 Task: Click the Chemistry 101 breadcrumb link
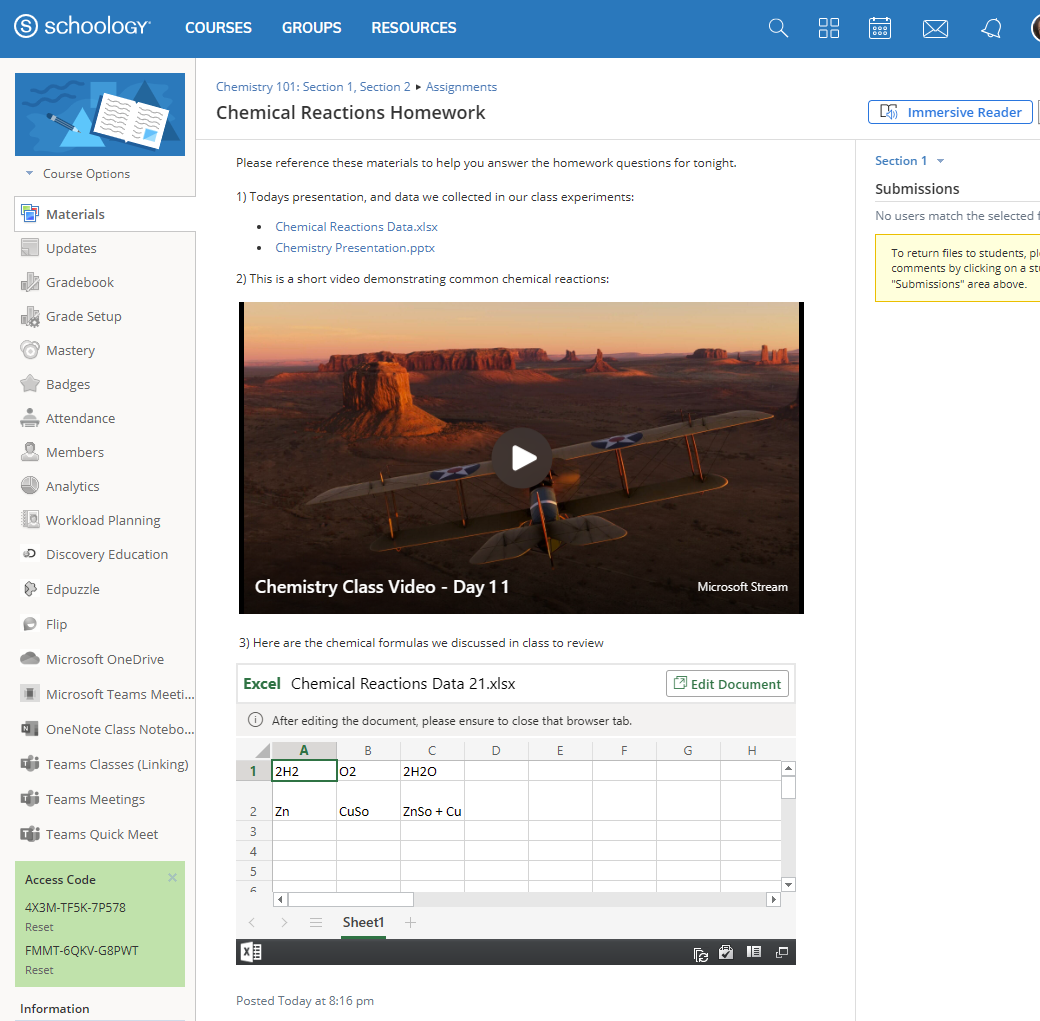(x=313, y=87)
